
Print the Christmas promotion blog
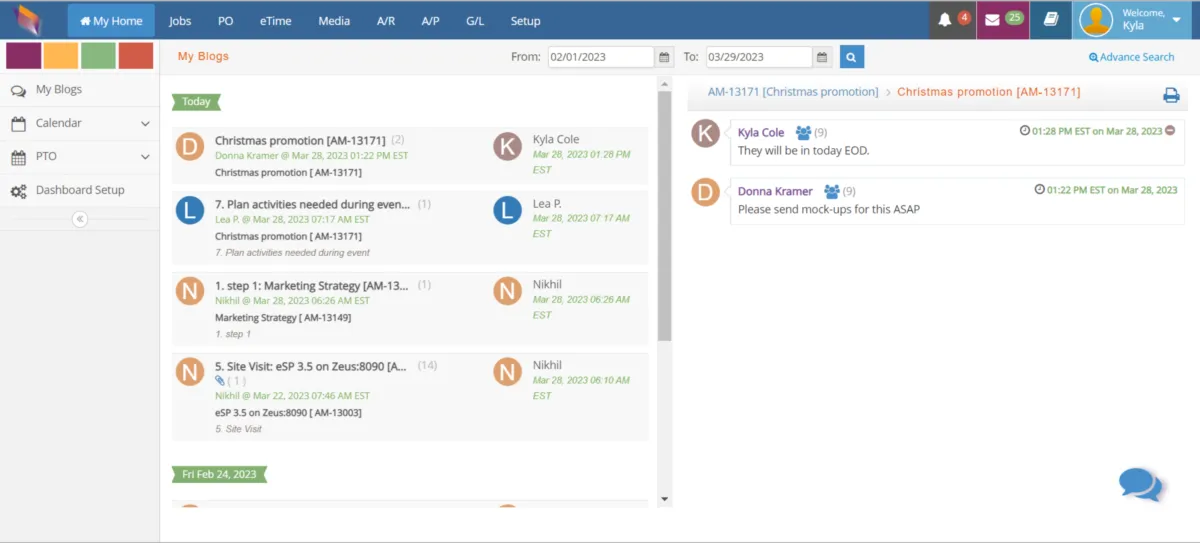tap(1171, 95)
